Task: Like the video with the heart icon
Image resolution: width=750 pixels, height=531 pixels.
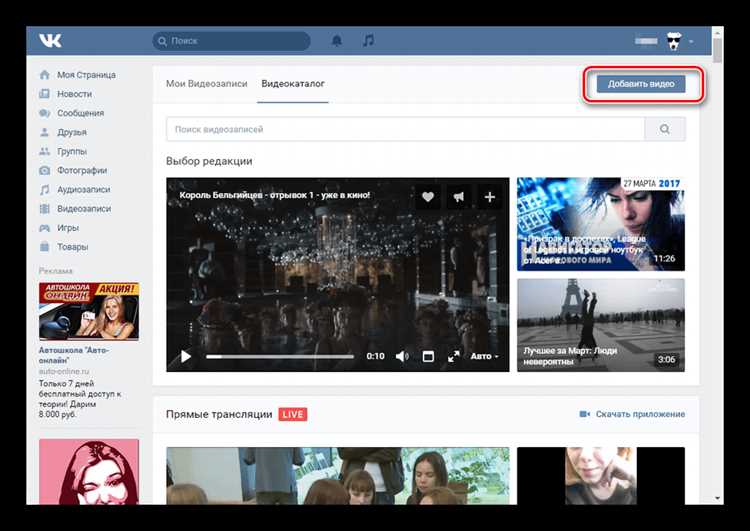Action: coord(428,197)
